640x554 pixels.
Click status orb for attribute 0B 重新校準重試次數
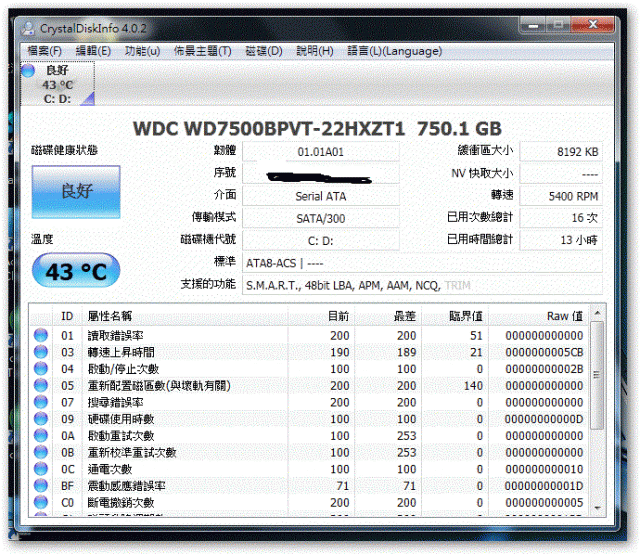[41, 452]
